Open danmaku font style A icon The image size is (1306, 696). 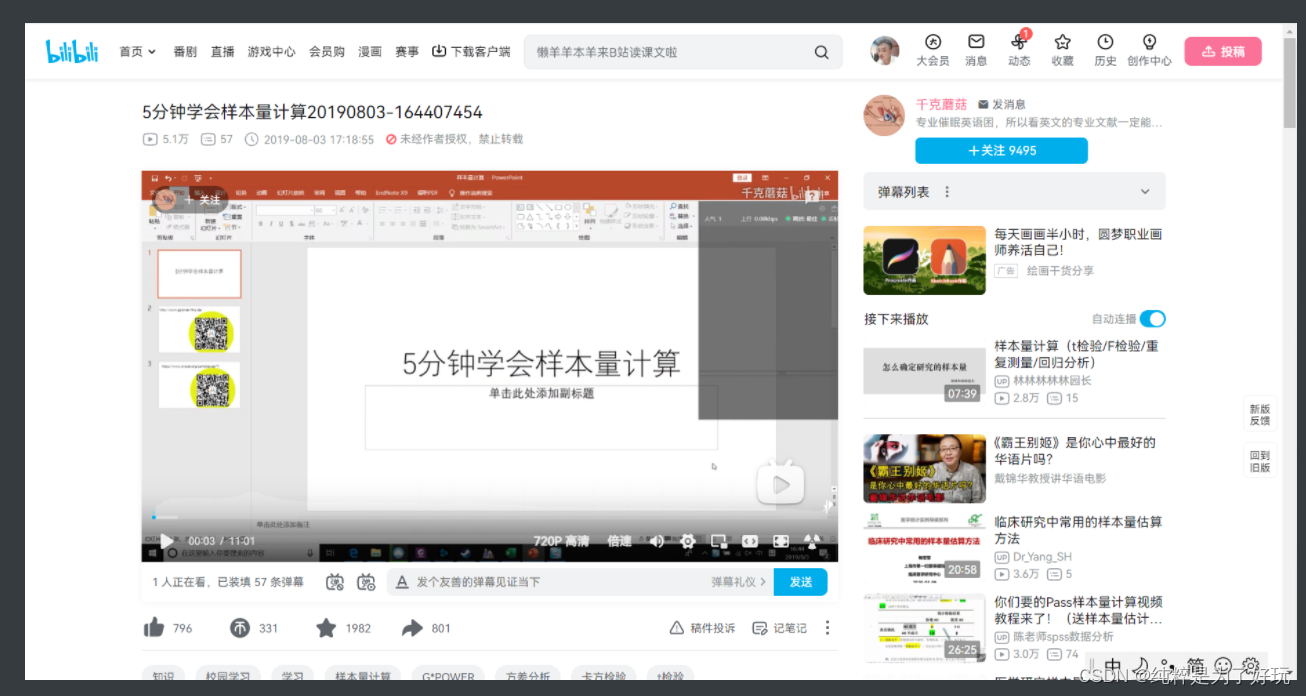402,582
